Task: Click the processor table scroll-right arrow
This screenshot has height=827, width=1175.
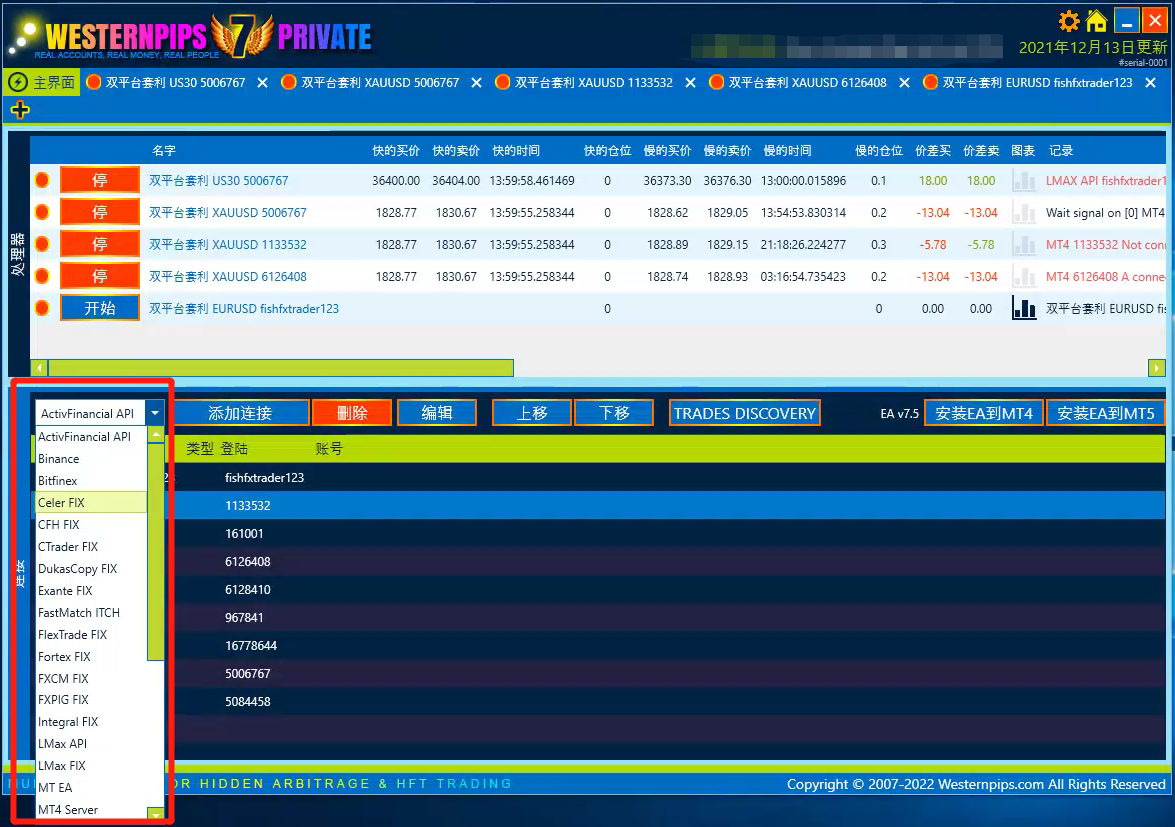Action: [x=1156, y=368]
